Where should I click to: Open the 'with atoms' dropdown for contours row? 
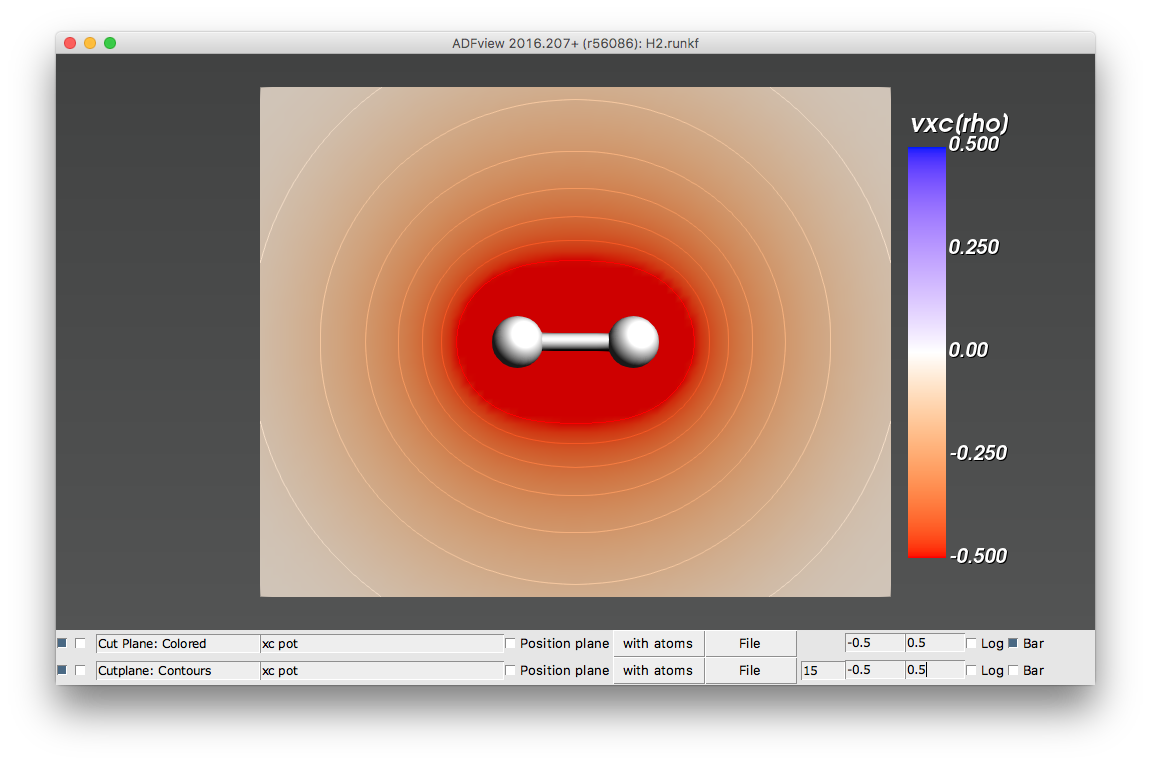click(657, 670)
